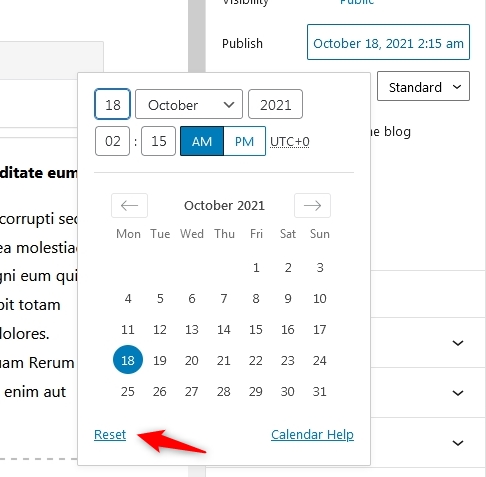Pick October 1 on the calendar

click(x=256, y=267)
